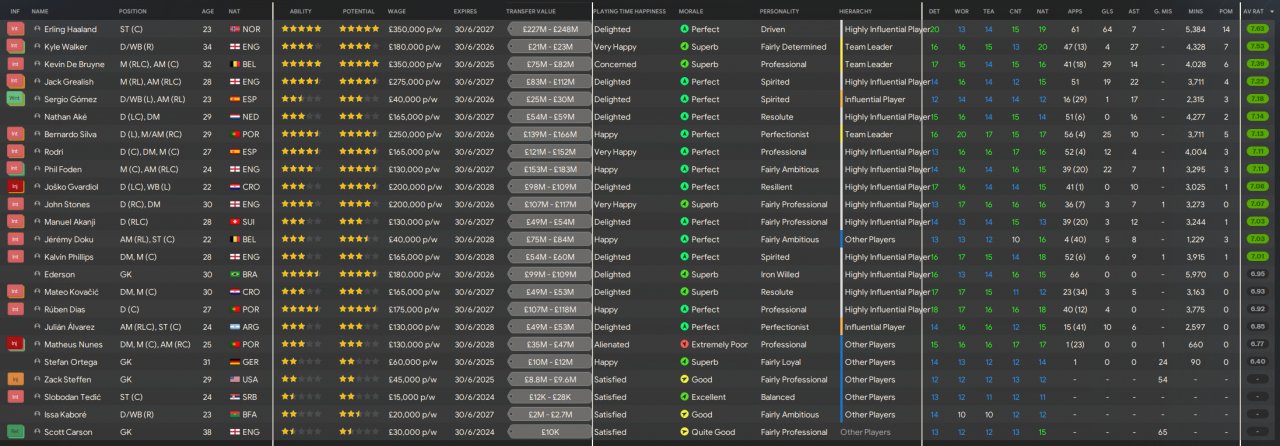Viewport: 1280px width, 446px height.
Task: Click the USA flag in Zack Steffen's row
Action: 235,380
